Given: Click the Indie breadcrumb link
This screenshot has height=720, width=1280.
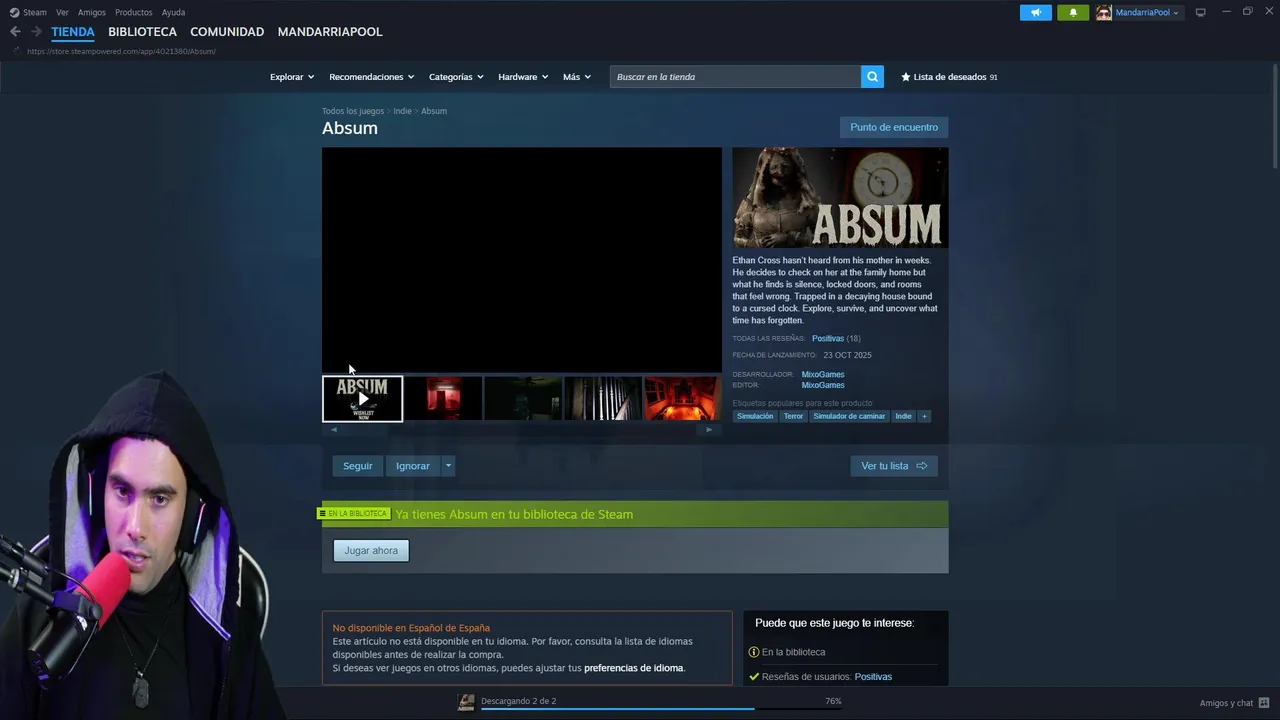Looking at the screenshot, I should 402,111.
